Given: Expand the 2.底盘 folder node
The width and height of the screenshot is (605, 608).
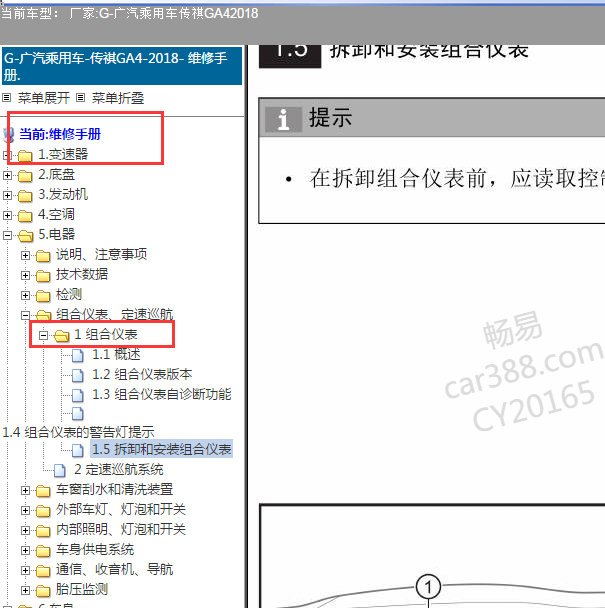Looking at the screenshot, I should (x=7, y=175).
